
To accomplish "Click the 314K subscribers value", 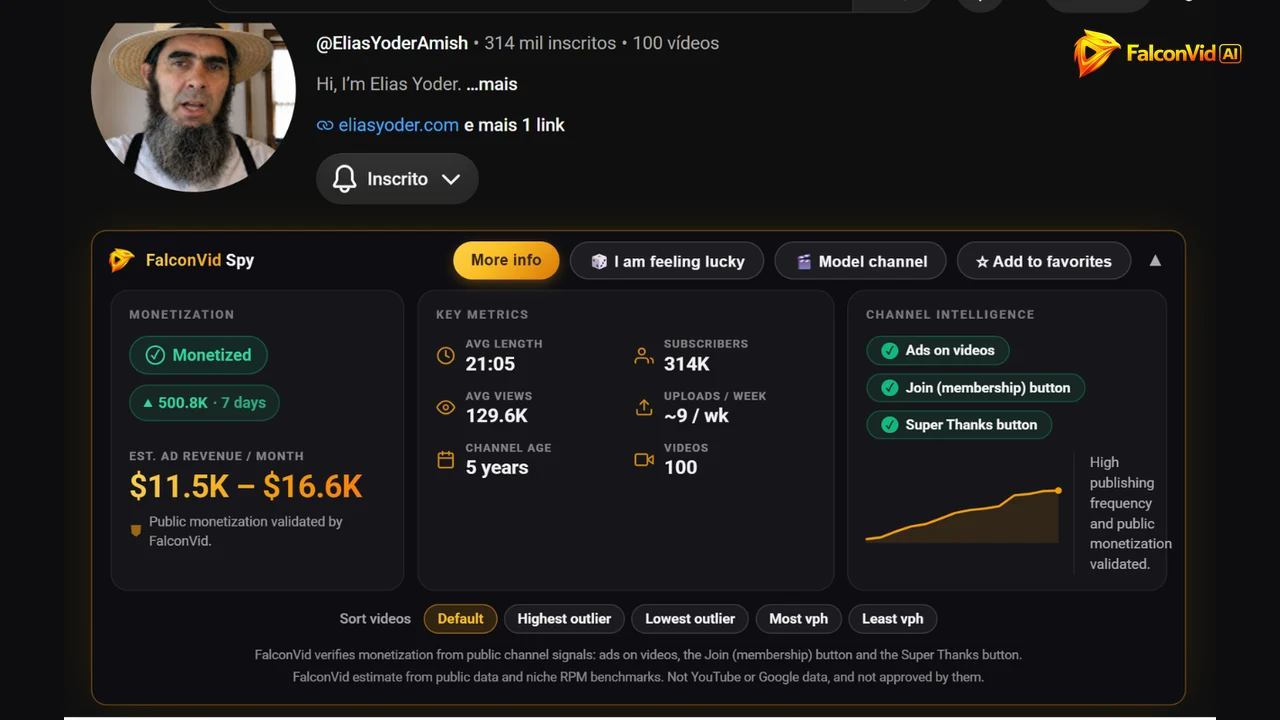I will (x=687, y=364).
